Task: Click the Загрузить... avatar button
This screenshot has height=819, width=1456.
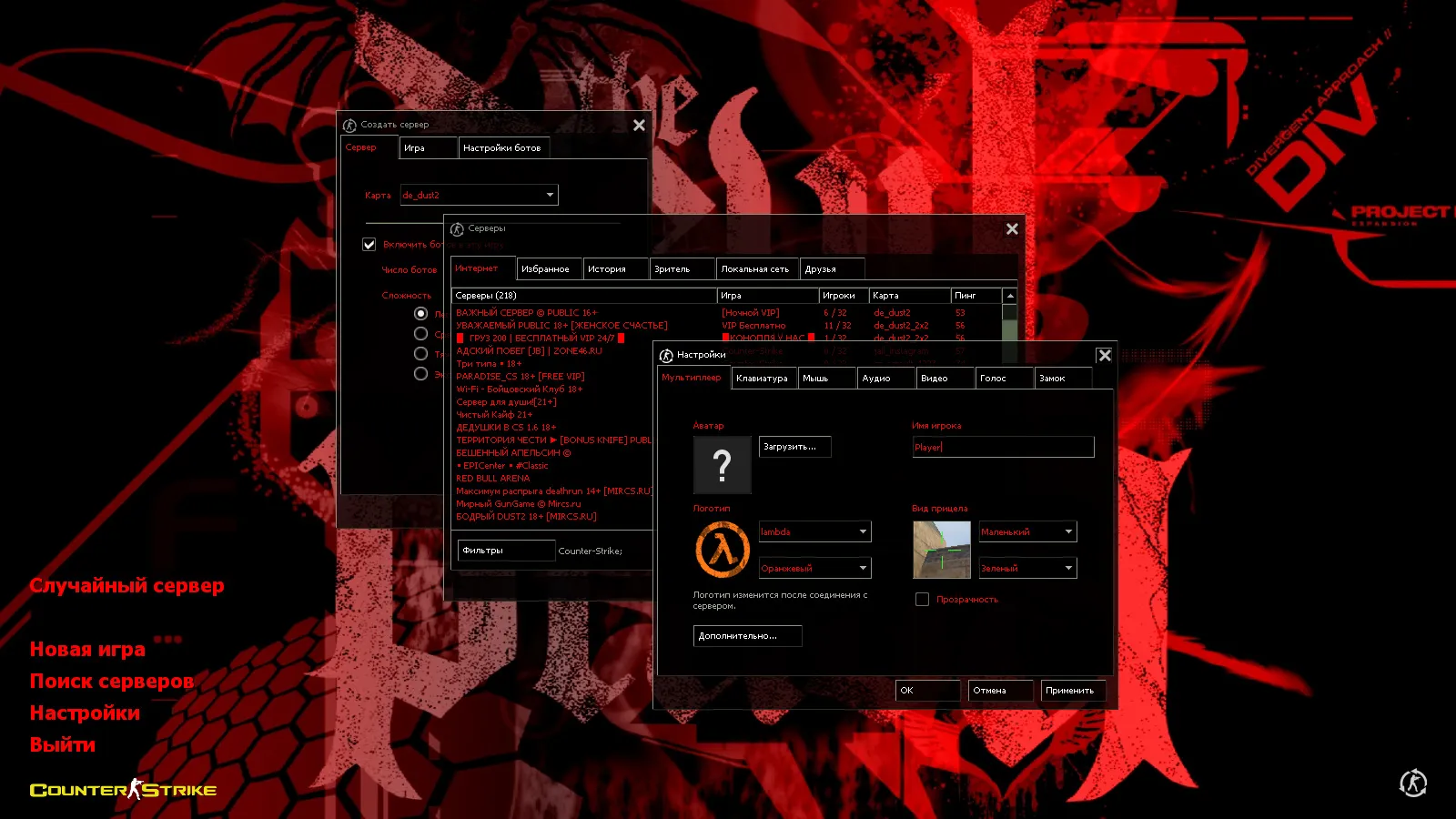Action: 794,447
